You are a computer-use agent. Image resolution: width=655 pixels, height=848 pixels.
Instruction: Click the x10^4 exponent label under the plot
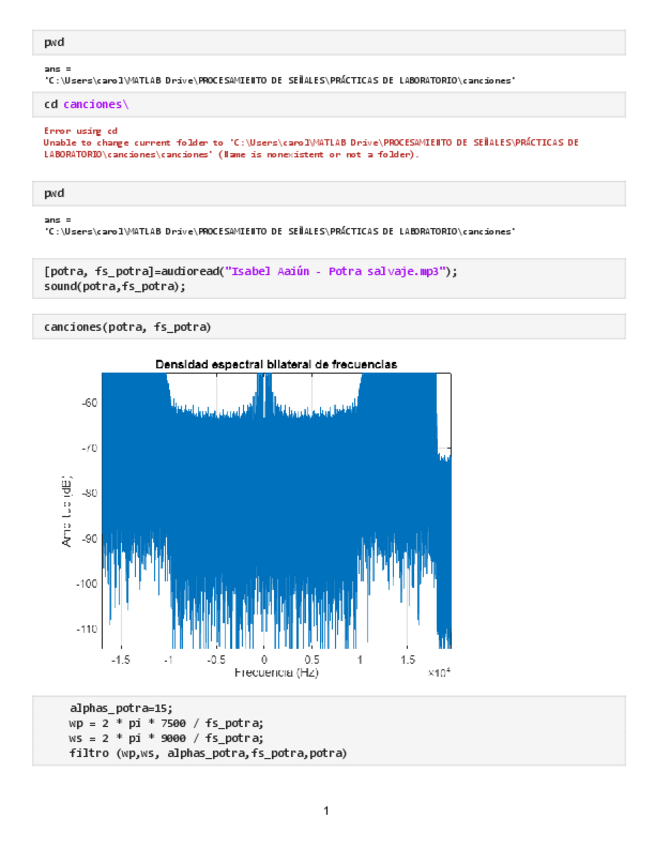pyautogui.click(x=439, y=674)
